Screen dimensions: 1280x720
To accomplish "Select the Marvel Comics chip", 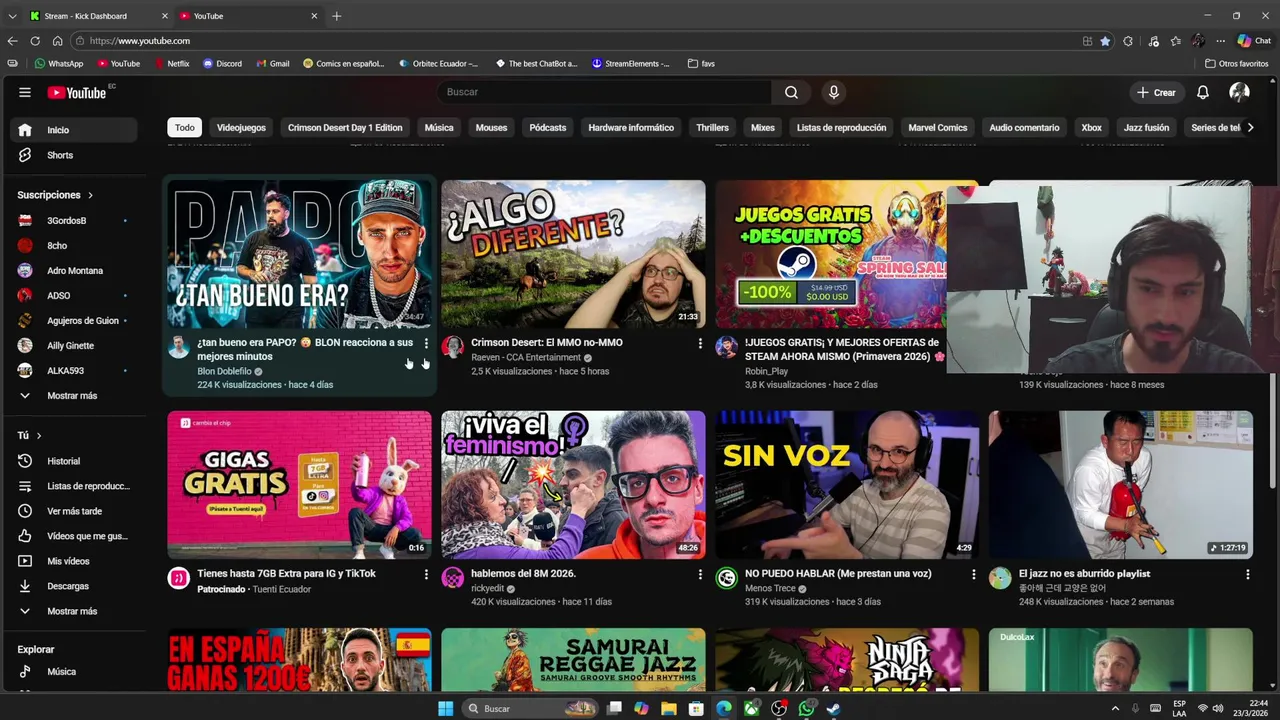I will (938, 128).
